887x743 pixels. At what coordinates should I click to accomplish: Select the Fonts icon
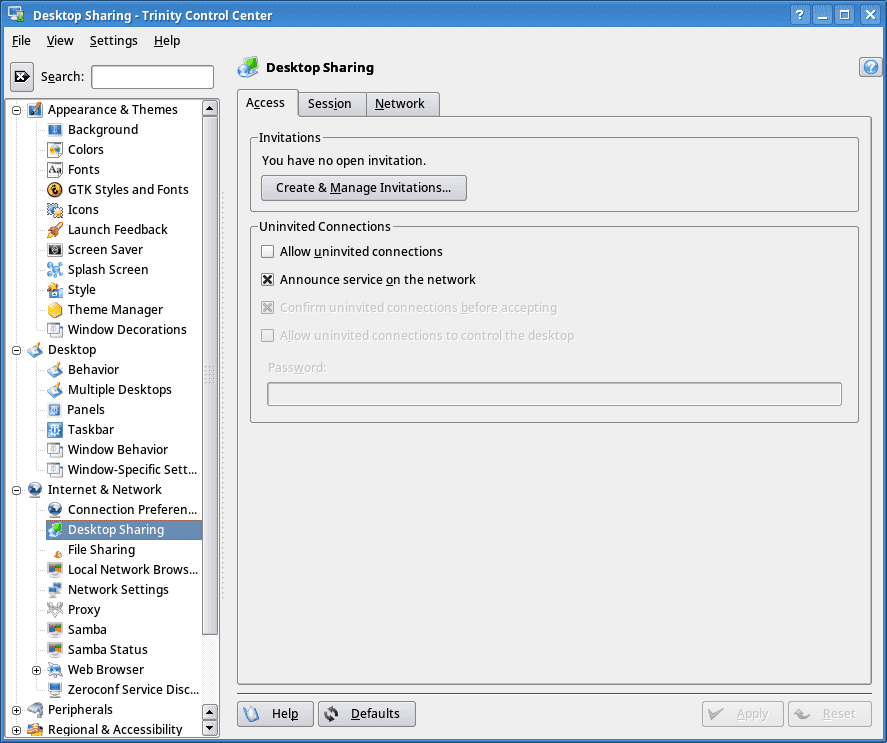pyautogui.click(x=55, y=170)
